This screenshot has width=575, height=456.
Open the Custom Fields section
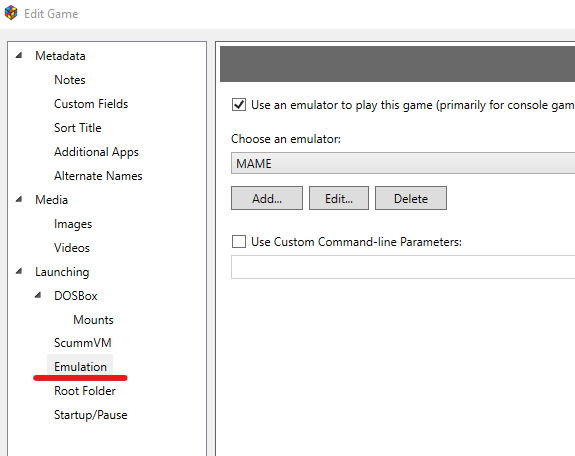(91, 104)
